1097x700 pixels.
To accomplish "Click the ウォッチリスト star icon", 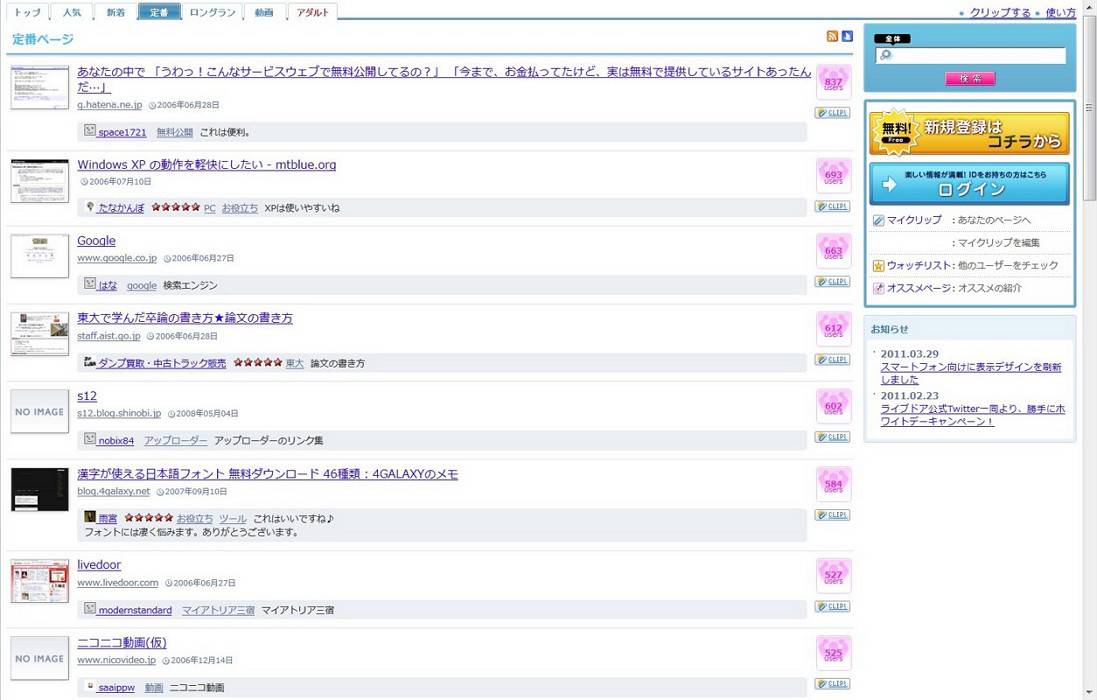I will tap(878, 266).
